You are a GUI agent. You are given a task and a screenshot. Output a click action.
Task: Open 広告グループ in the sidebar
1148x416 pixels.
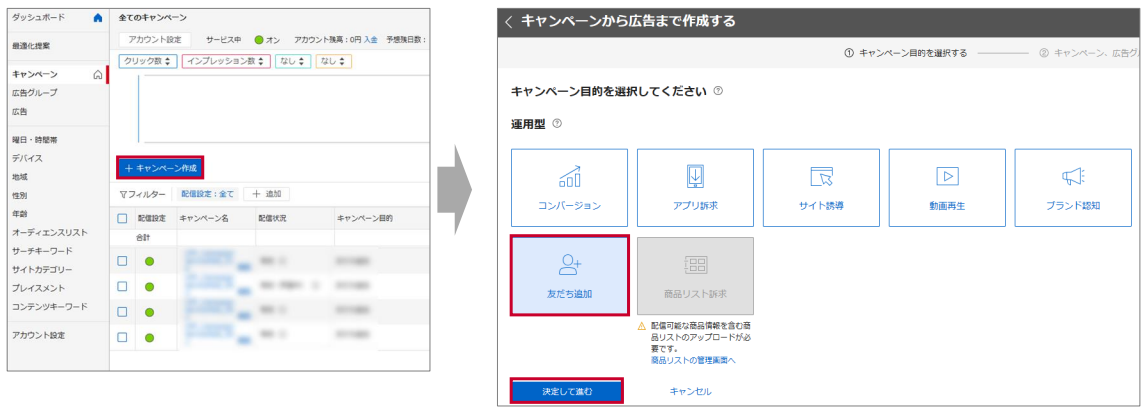34,93
